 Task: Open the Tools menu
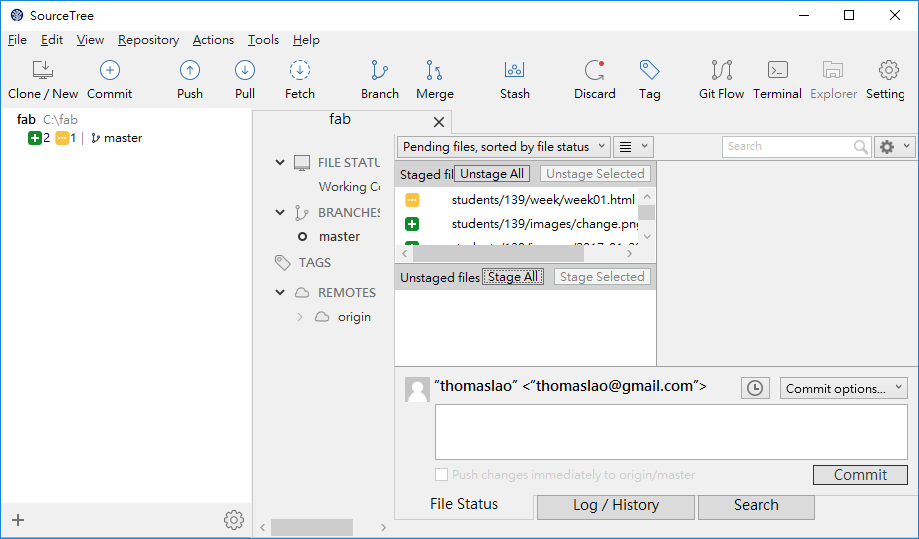(x=263, y=40)
